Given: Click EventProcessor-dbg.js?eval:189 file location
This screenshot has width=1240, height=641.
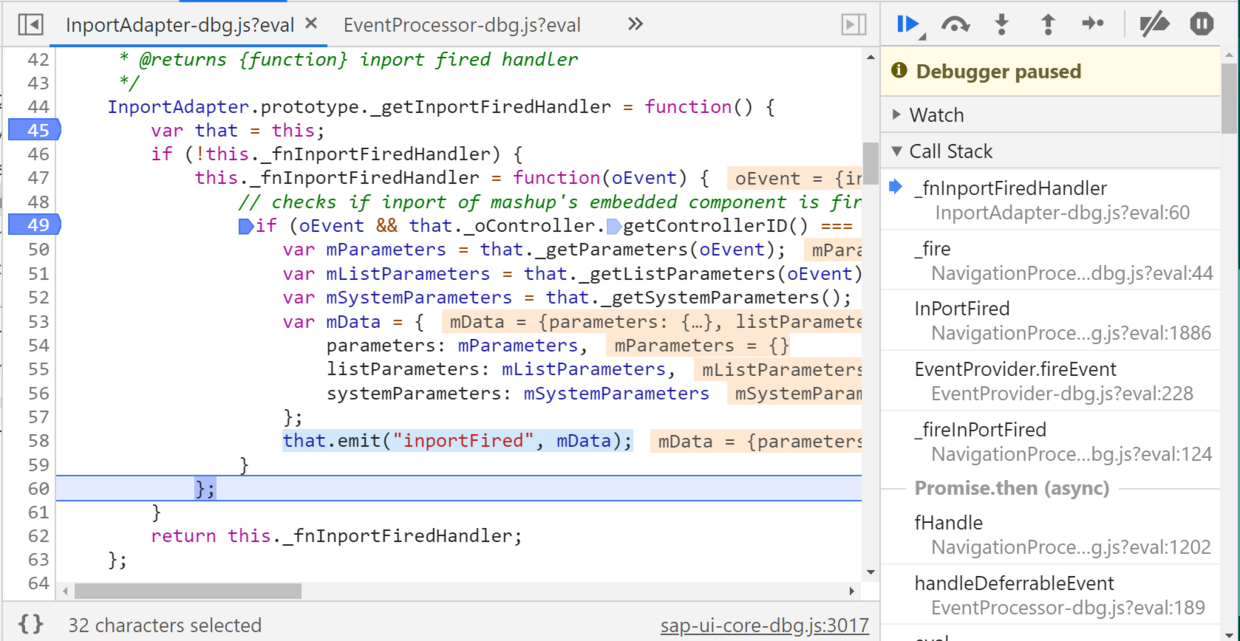Looking at the screenshot, I should [x=1068, y=608].
